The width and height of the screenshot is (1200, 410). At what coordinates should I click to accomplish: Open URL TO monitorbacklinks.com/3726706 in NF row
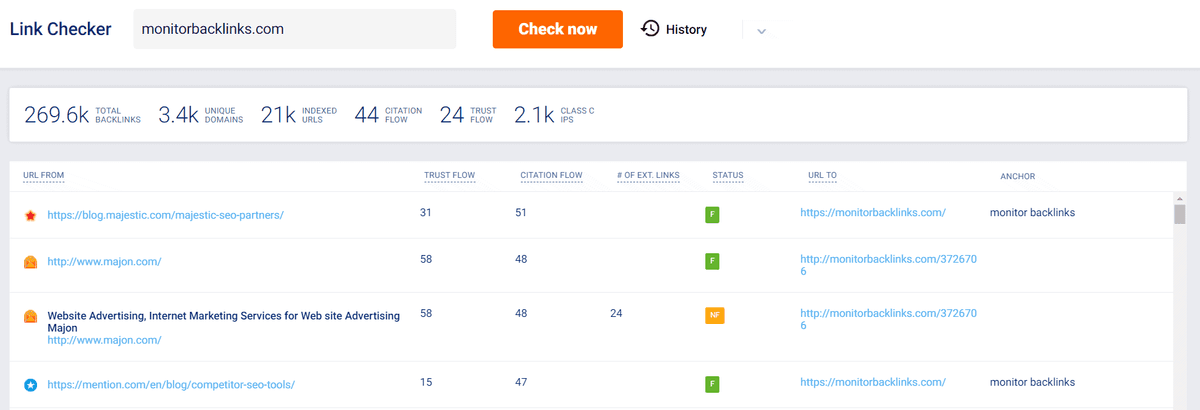(888, 320)
